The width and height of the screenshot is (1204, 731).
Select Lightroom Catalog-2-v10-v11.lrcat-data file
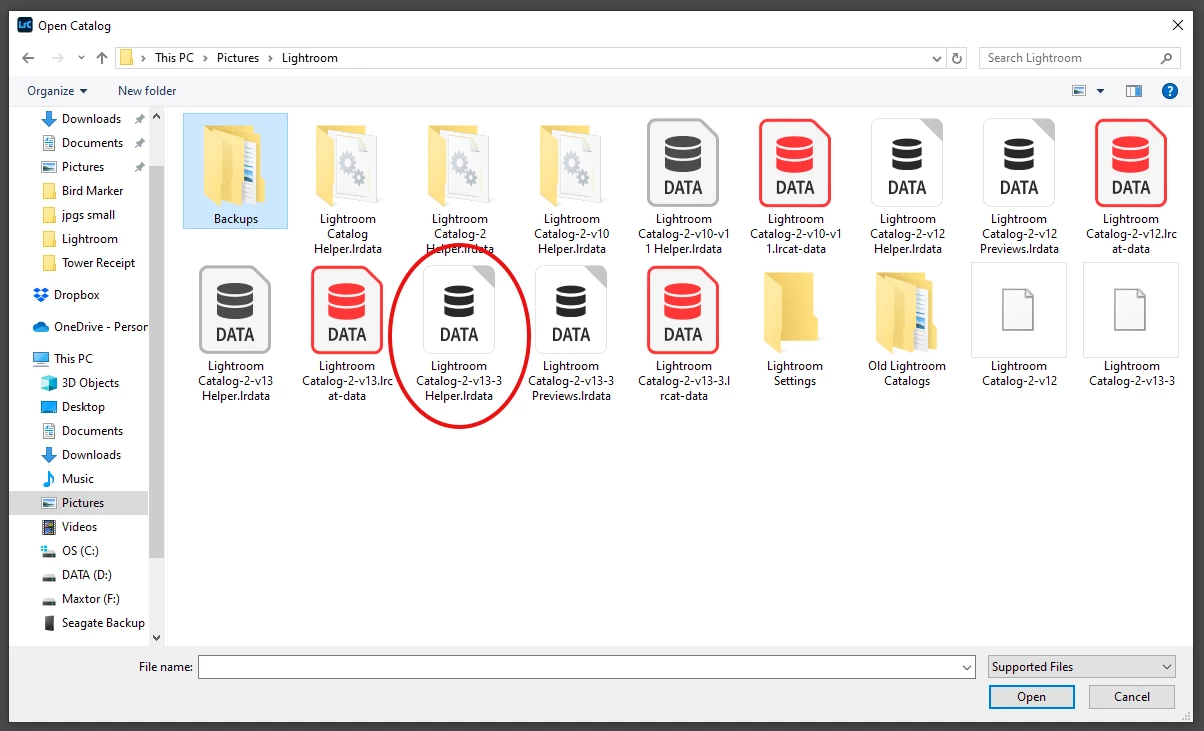(795, 189)
